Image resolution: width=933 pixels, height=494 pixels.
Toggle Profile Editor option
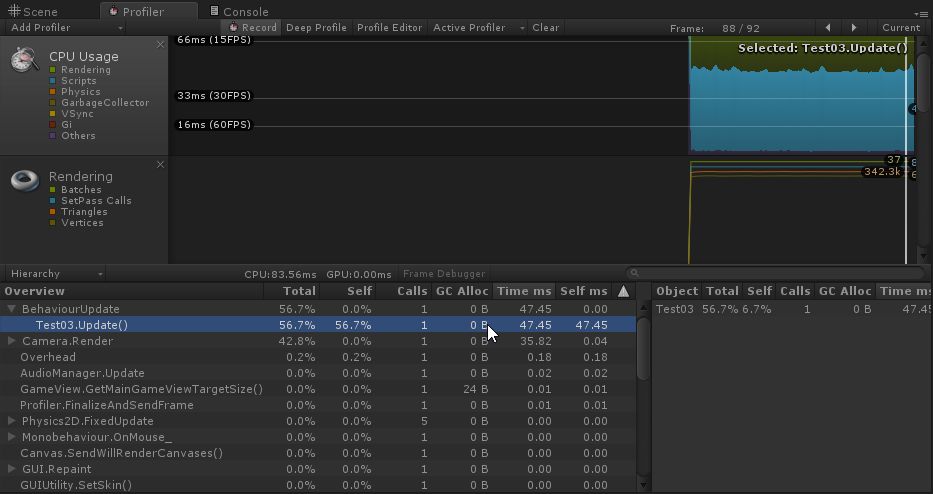pyautogui.click(x=389, y=27)
